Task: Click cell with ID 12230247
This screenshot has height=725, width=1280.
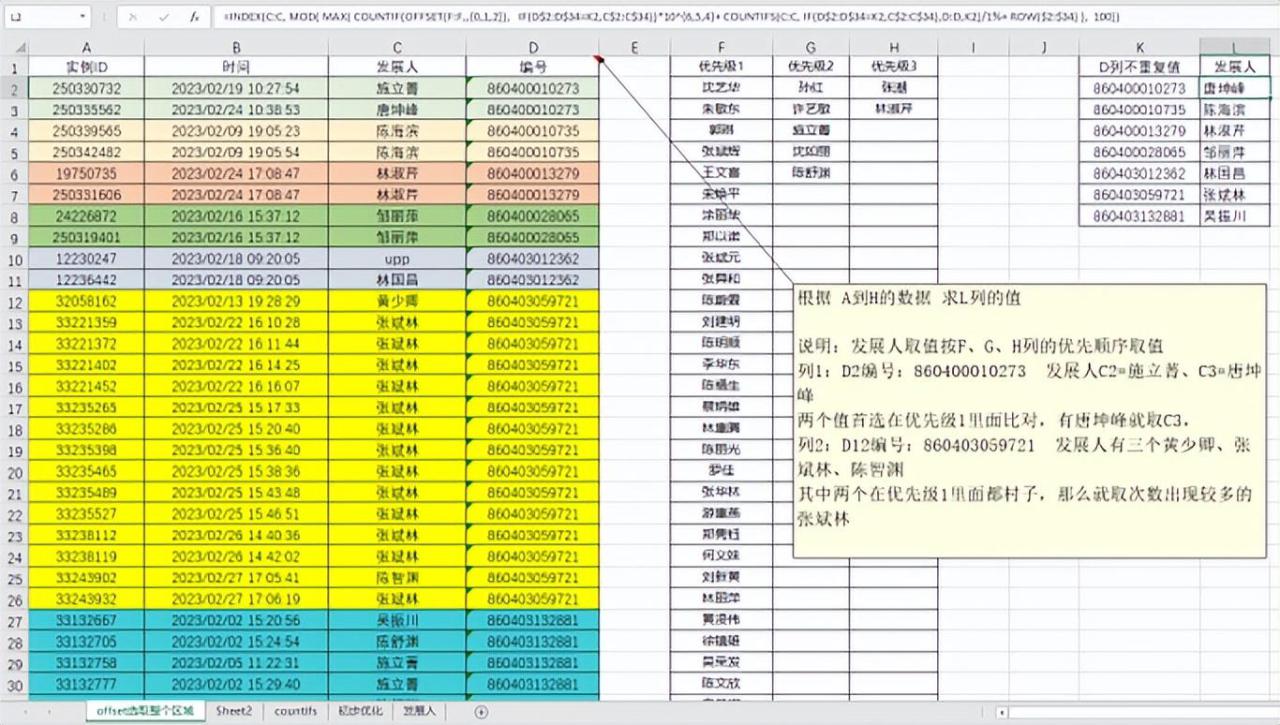Action: click(x=87, y=258)
